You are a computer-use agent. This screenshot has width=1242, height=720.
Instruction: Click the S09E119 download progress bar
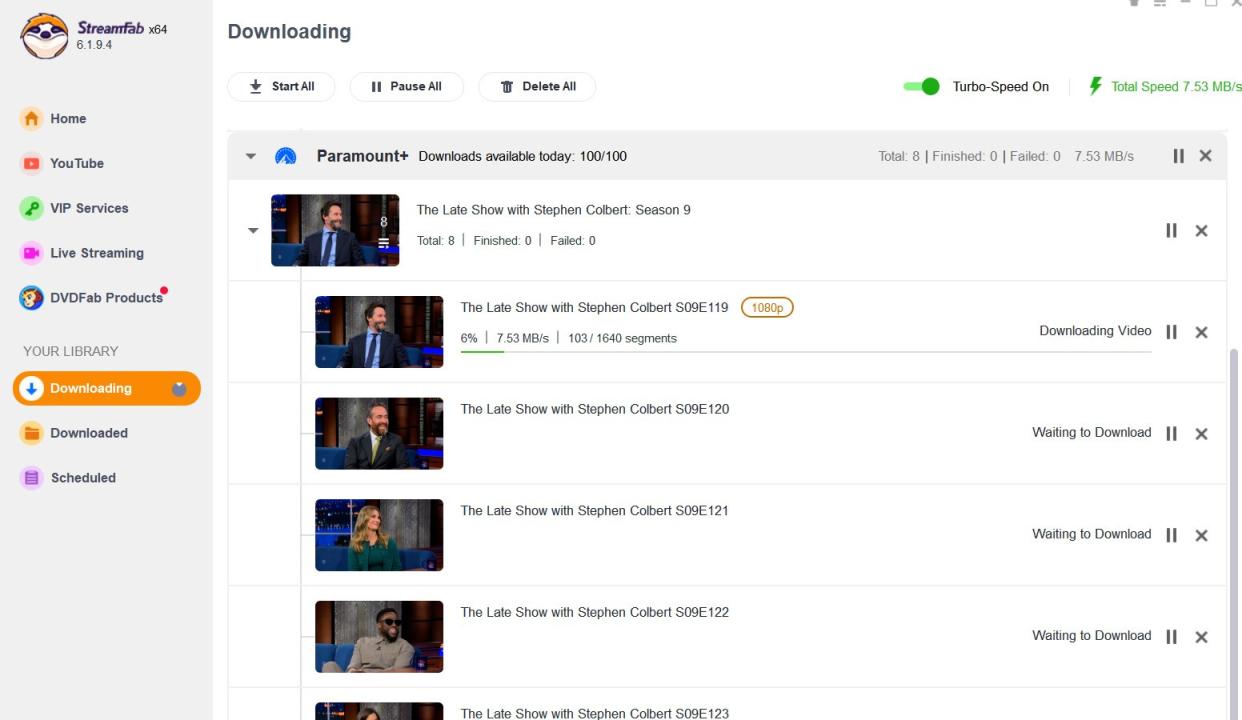click(x=806, y=351)
